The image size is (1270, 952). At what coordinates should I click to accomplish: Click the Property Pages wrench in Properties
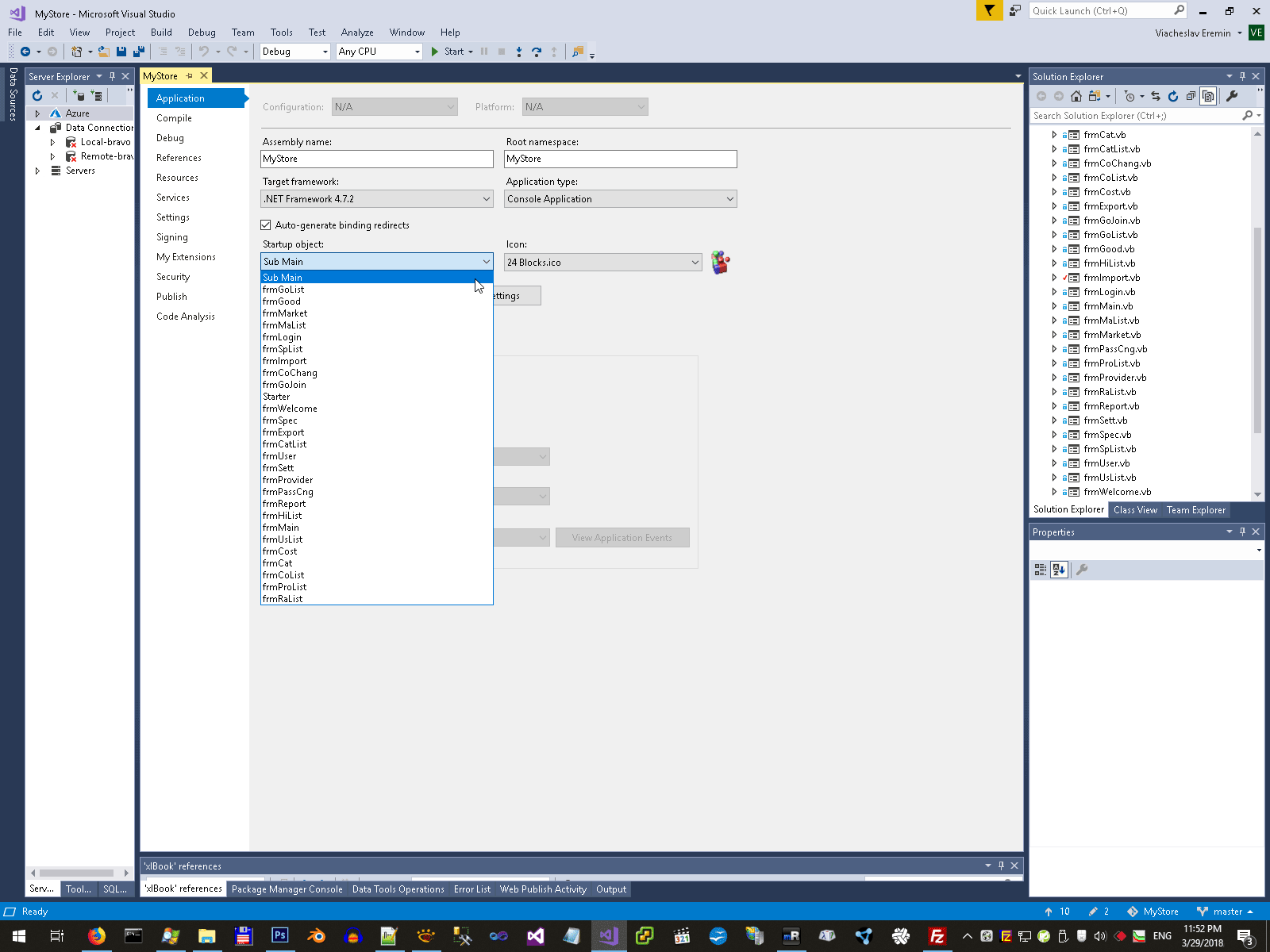tap(1082, 570)
